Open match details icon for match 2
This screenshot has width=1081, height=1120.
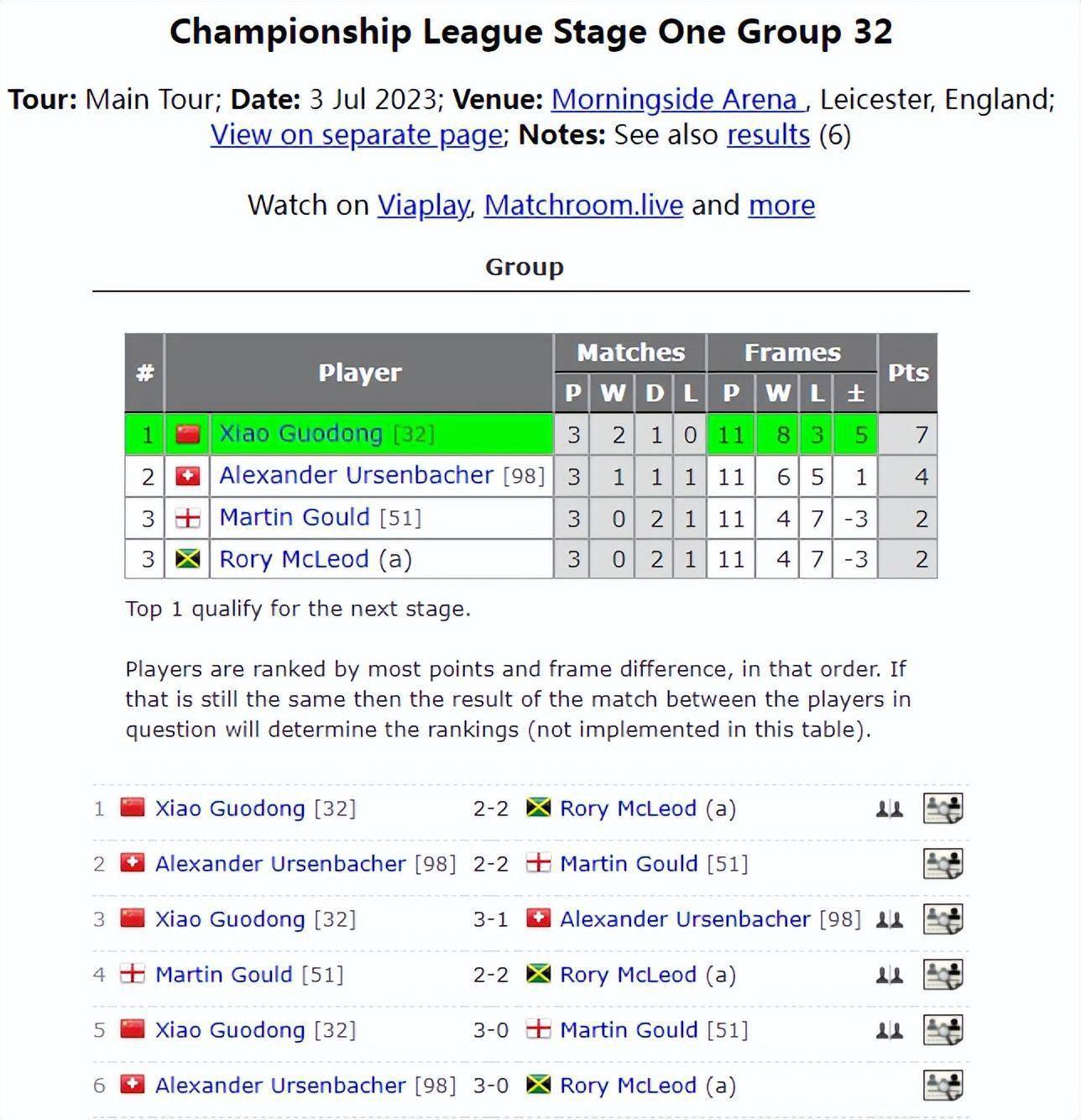(x=943, y=864)
